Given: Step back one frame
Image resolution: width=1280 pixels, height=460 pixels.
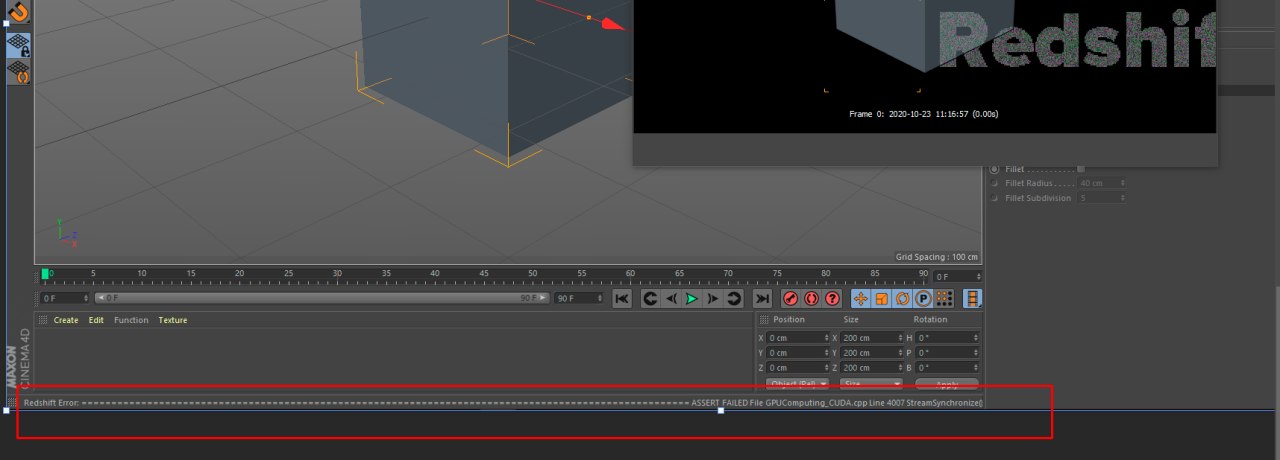Looking at the screenshot, I should [671, 298].
